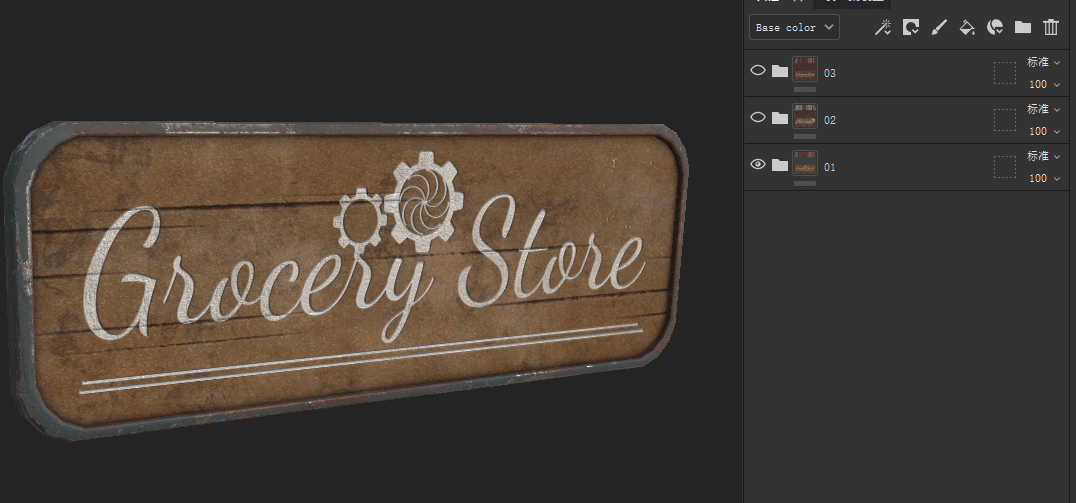This screenshot has width=1076, height=503.
Task: Create a new folder in layer stack
Action: point(1023,28)
